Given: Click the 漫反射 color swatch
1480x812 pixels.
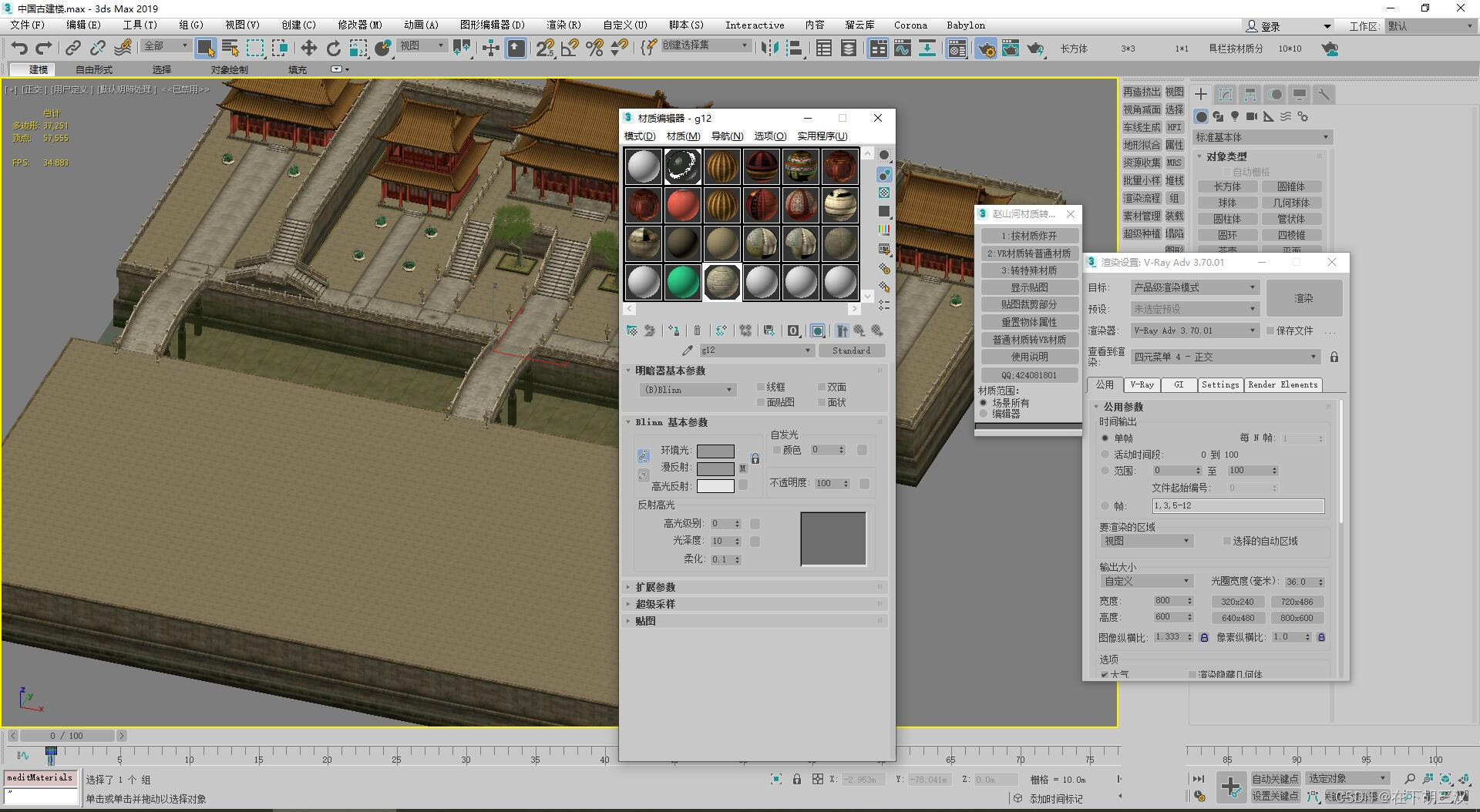Looking at the screenshot, I should coord(715,468).
